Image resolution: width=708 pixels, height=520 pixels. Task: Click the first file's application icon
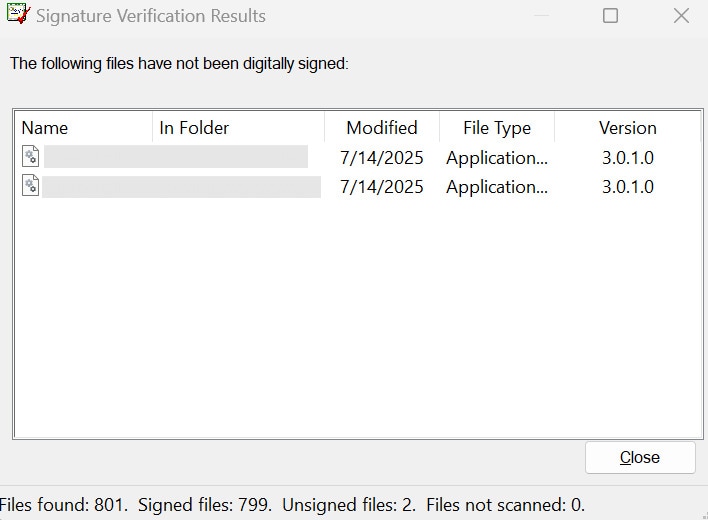tap(31, 157)
